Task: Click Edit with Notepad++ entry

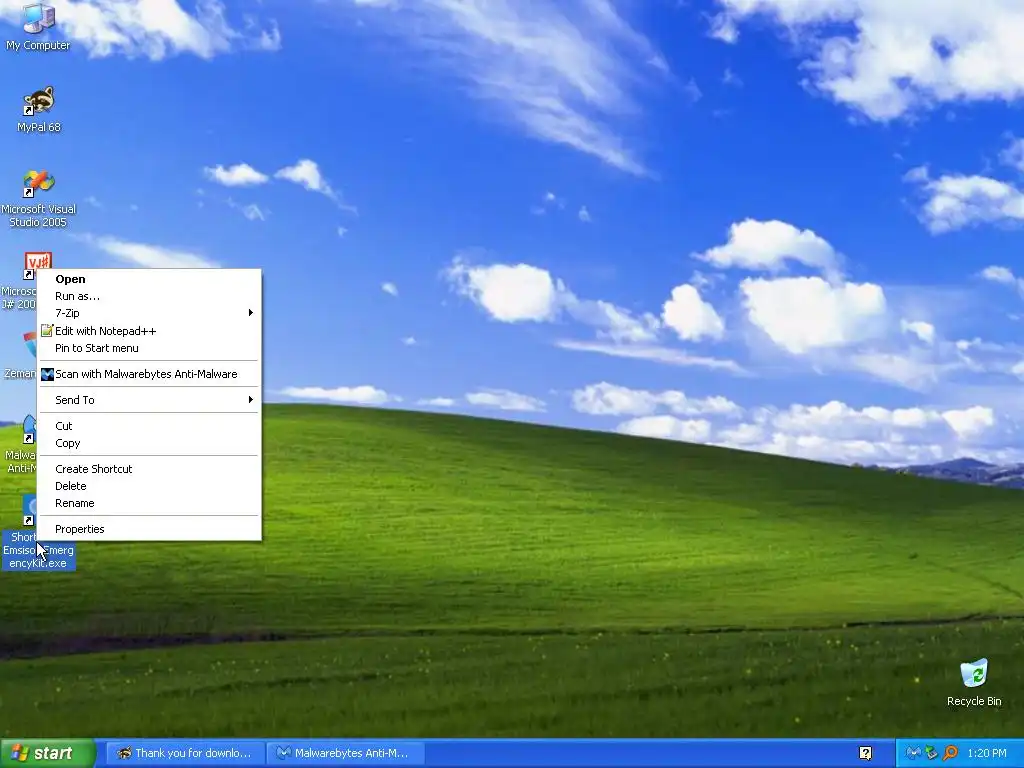Action: point(150,330)
